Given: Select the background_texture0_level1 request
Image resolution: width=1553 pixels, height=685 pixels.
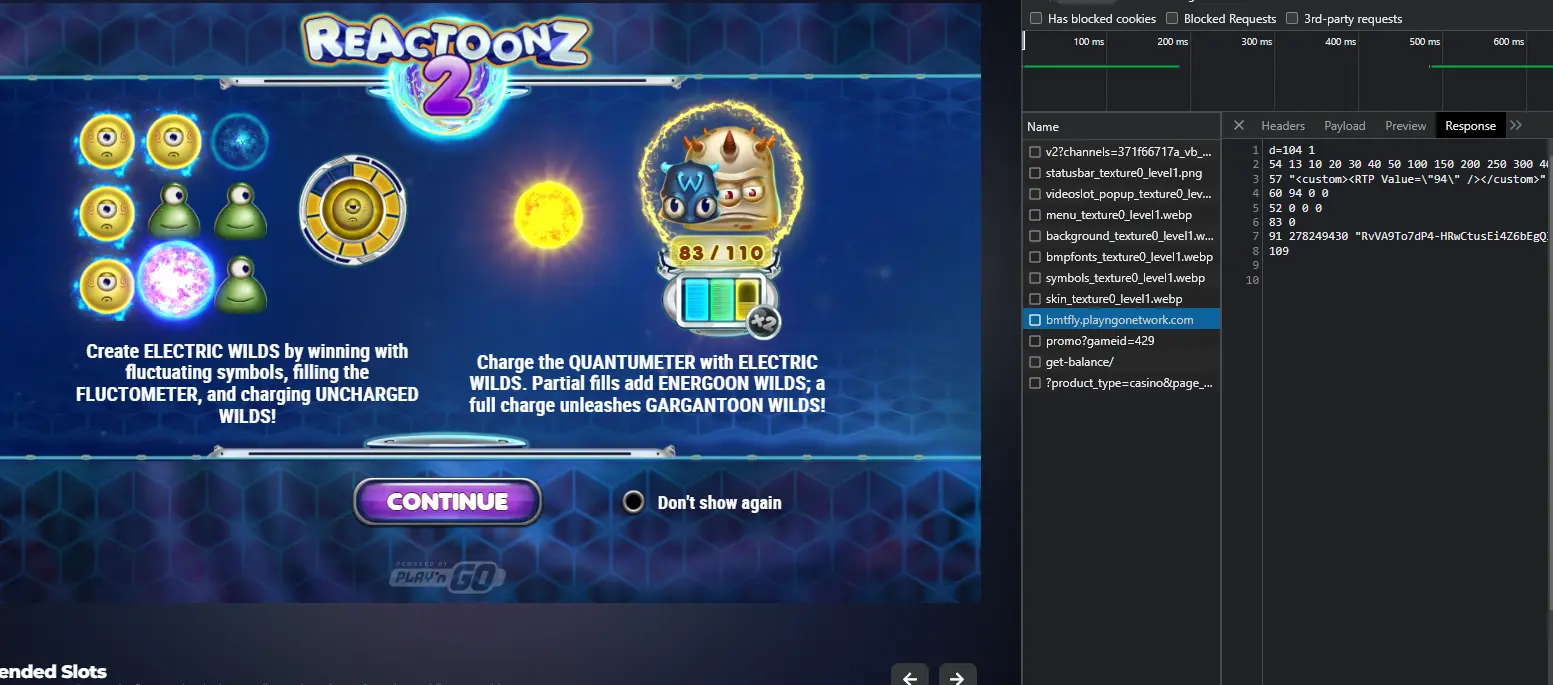Looking at the screenshot, I should (1121, 236).
